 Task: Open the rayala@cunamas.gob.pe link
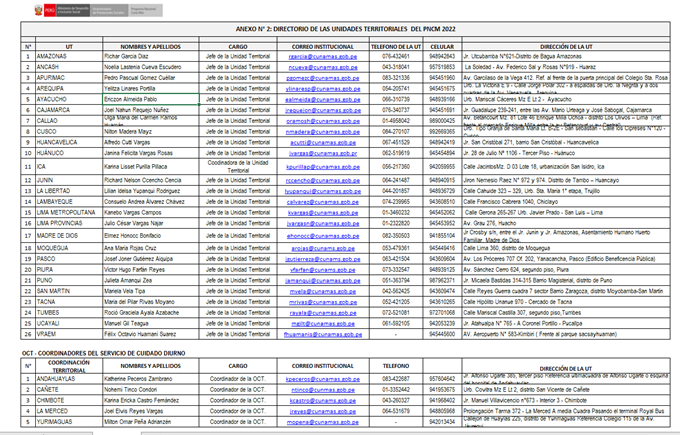(x=323, y=313)
